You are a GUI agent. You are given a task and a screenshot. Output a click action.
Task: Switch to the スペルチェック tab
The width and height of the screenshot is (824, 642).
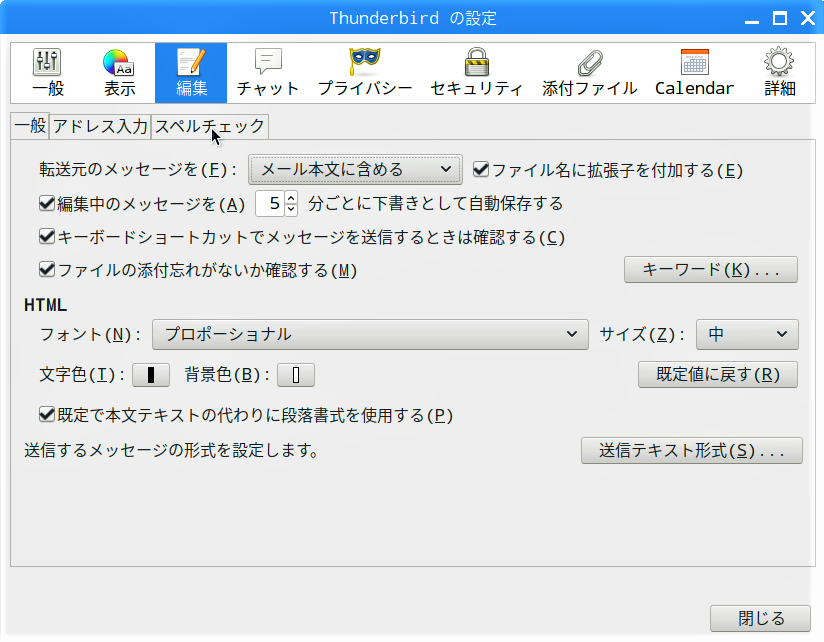[210, 127]
